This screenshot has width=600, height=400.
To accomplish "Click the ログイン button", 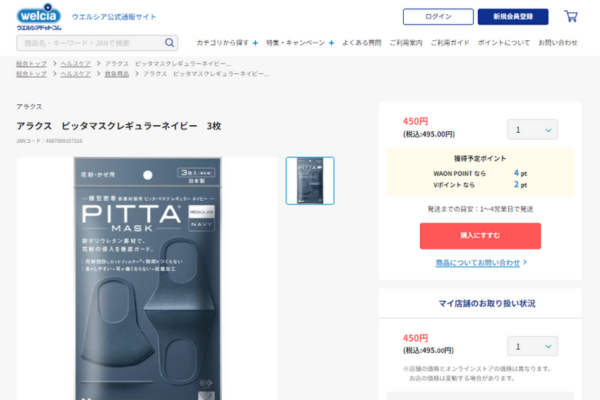I will pos(438,17).
